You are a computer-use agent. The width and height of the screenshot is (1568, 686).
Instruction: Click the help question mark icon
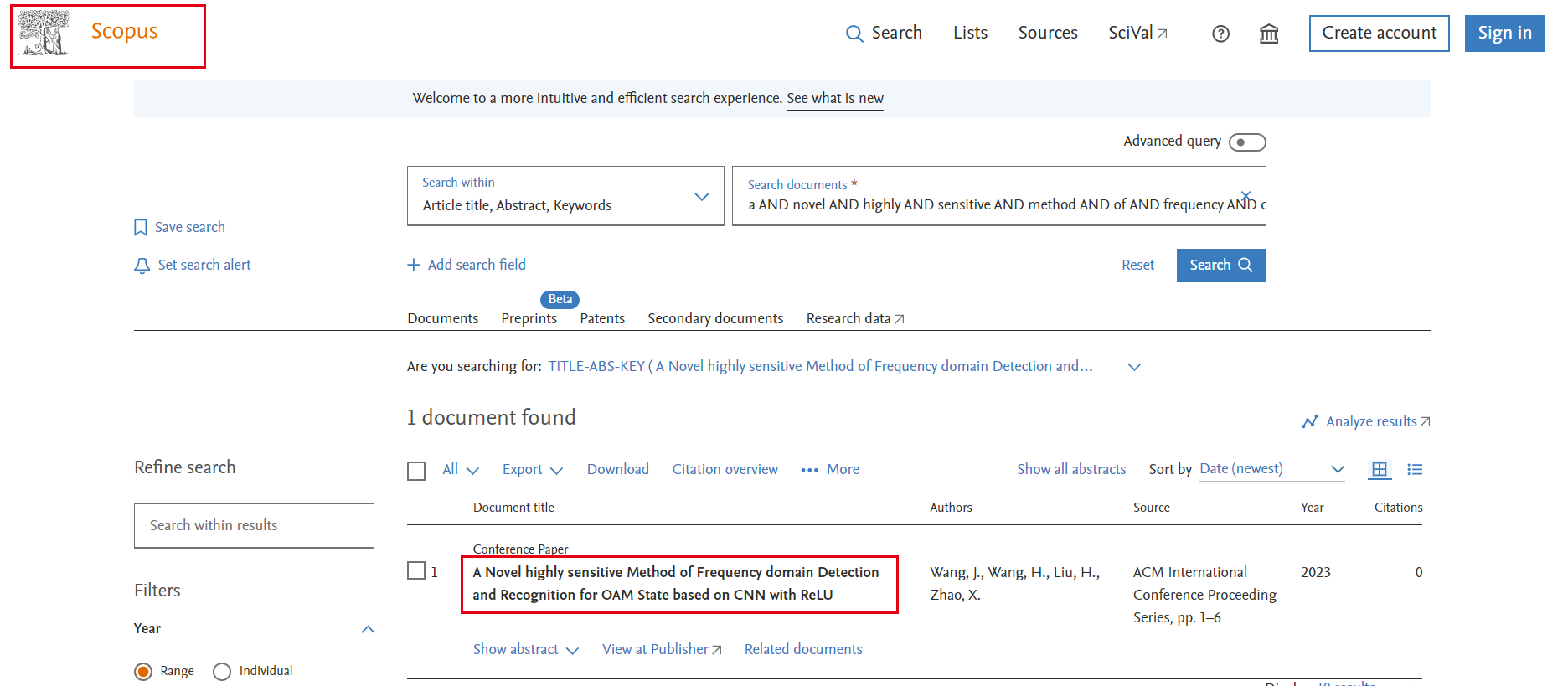(x=1220, y=34)
